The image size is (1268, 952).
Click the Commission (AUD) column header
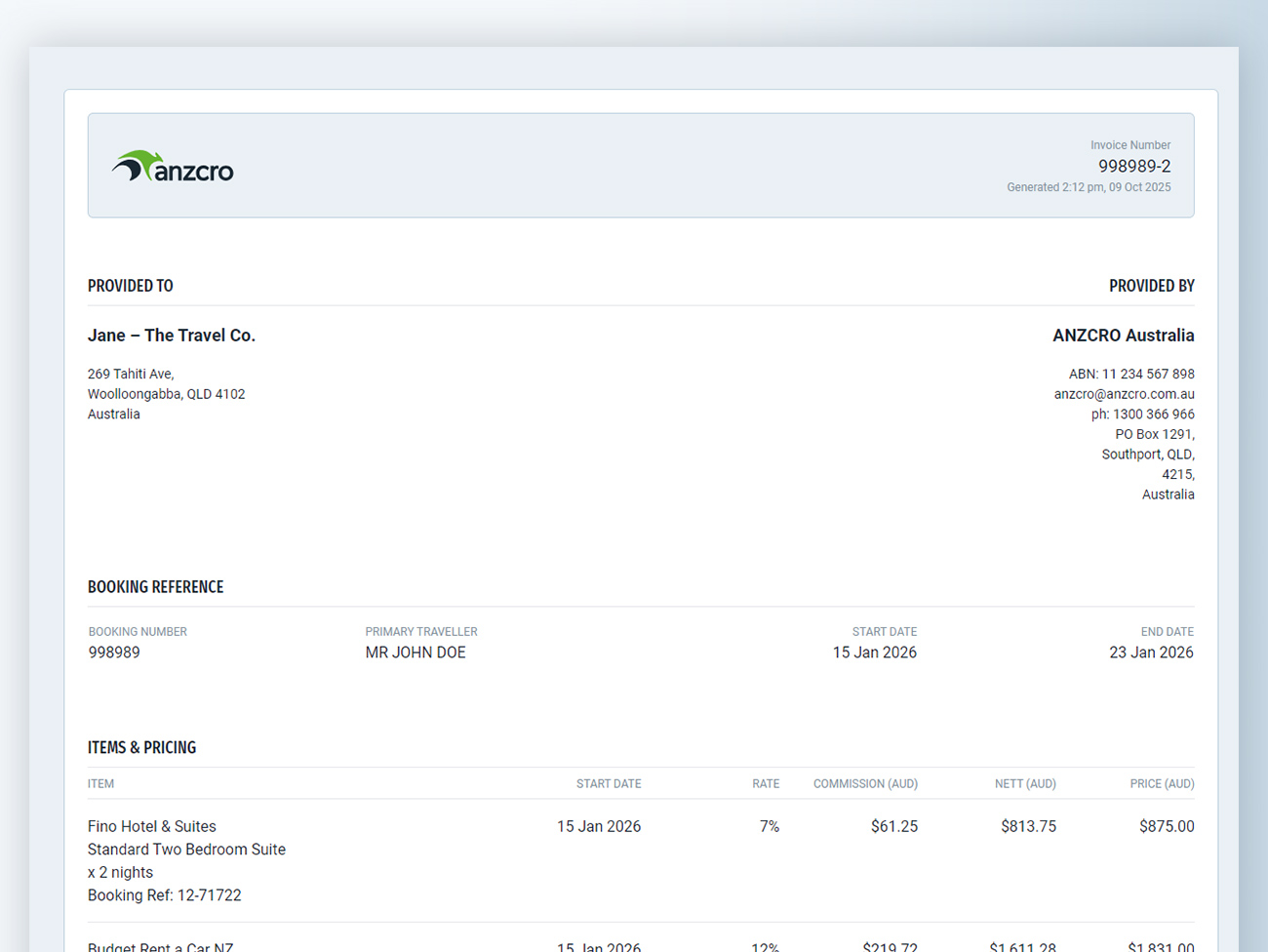(865, 784)
